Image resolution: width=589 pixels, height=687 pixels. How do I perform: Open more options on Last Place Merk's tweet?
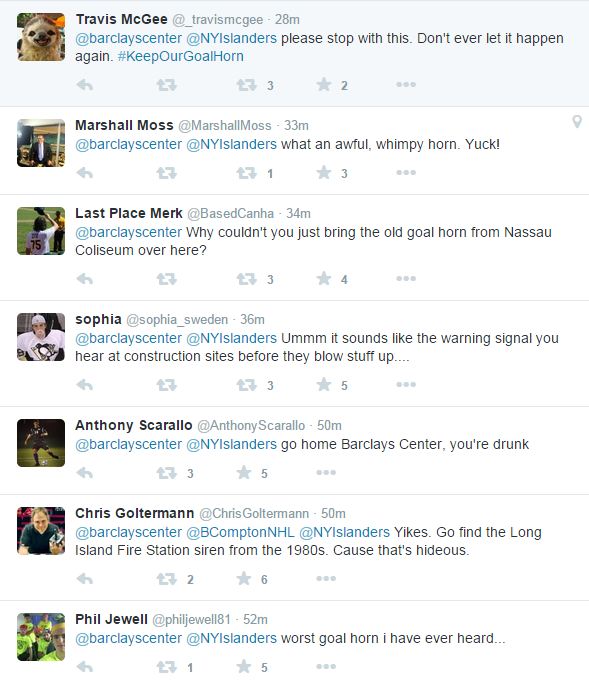(x=406, y=278)
